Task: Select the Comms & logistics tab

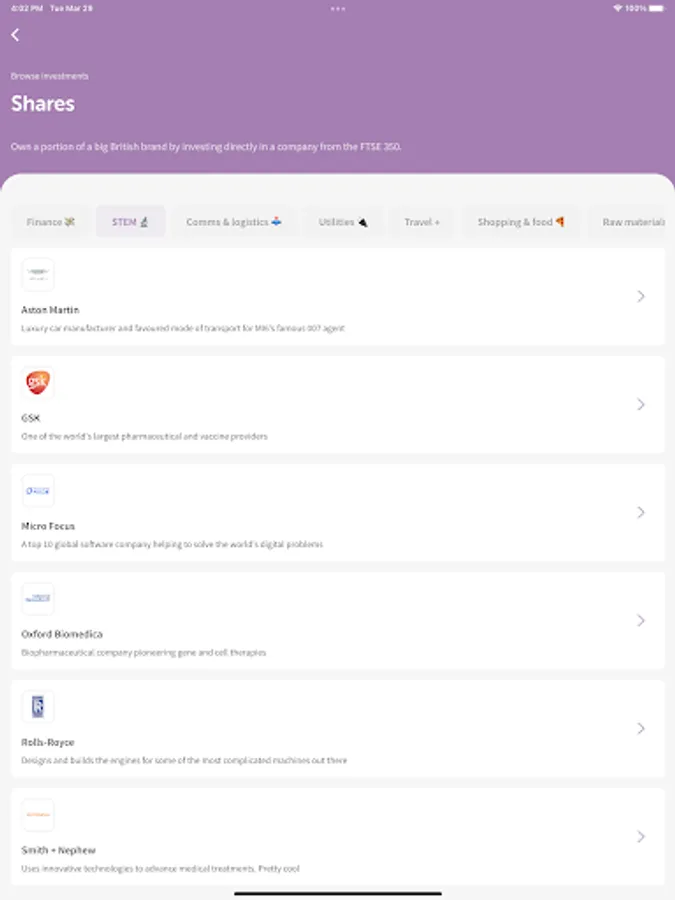Action: pyautogui.click(x=234, y=222)
